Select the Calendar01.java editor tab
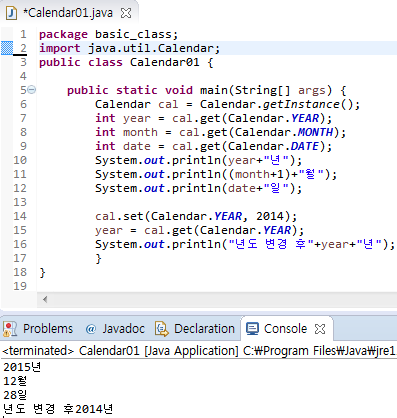 point(68,13)
